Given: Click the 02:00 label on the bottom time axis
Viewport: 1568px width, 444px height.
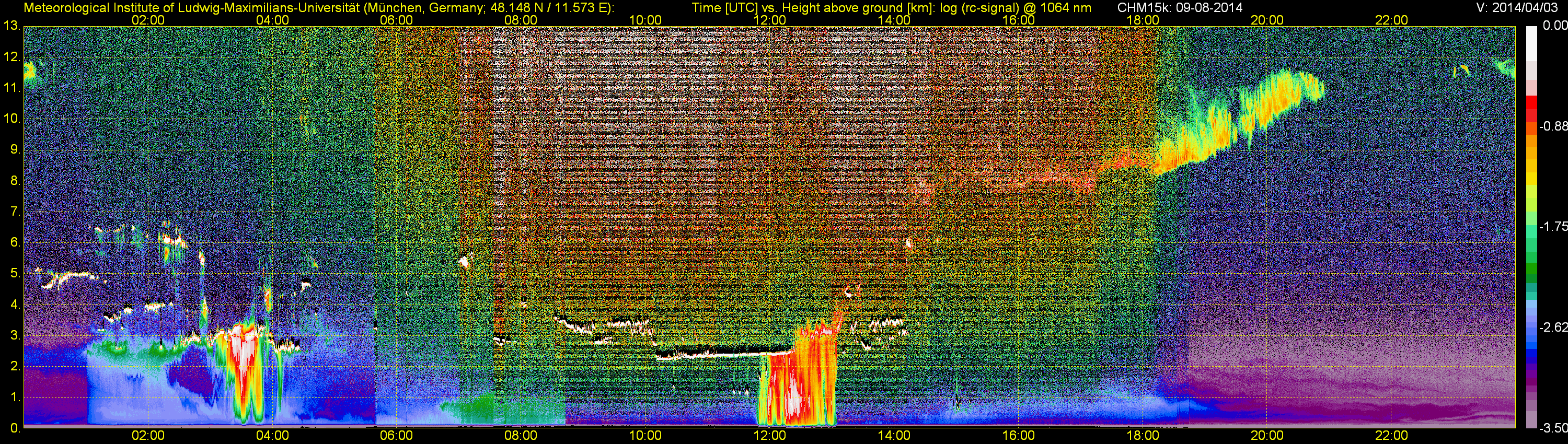Looking at the screenshot, I should [x=148, y=436].
